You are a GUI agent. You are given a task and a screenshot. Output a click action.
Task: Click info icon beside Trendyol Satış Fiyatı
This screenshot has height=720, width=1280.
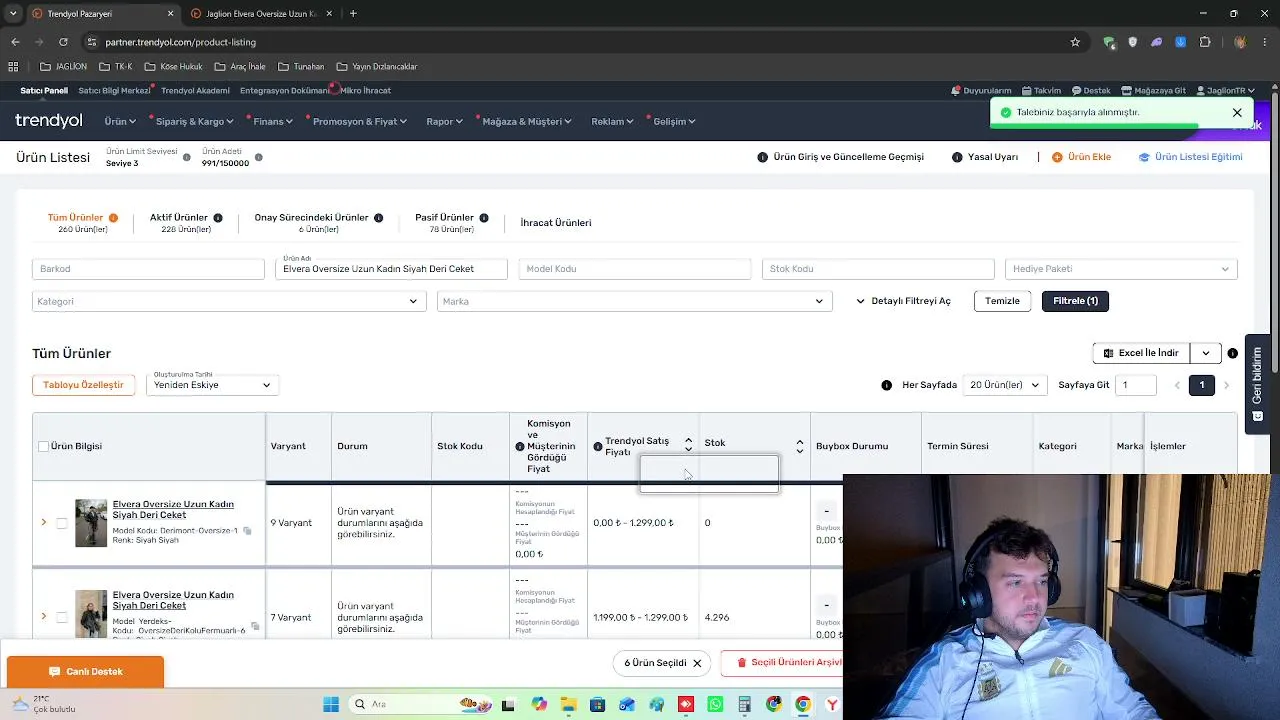click(598, 446)
